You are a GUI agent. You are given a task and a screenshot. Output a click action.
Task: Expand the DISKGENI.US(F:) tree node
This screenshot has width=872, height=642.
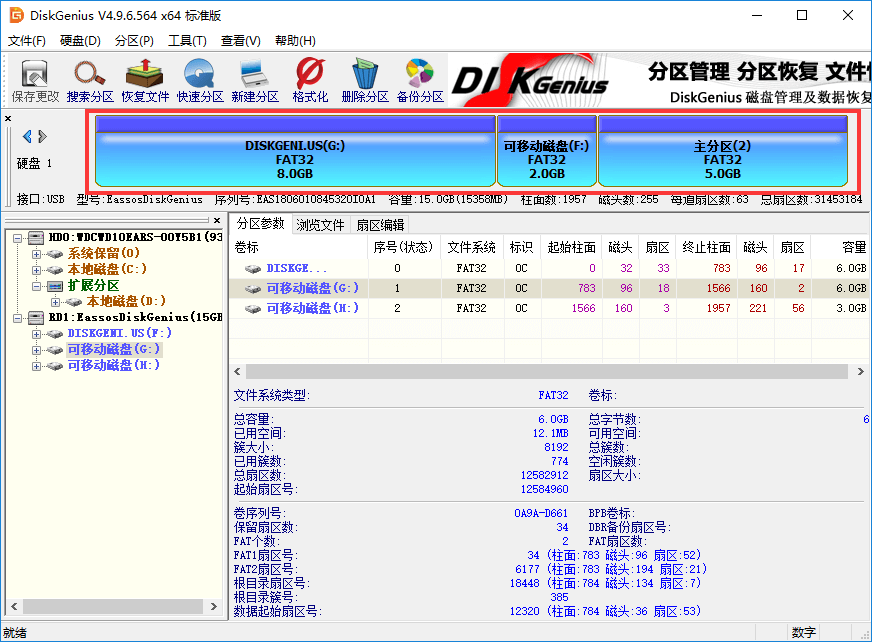pos(37,334)
